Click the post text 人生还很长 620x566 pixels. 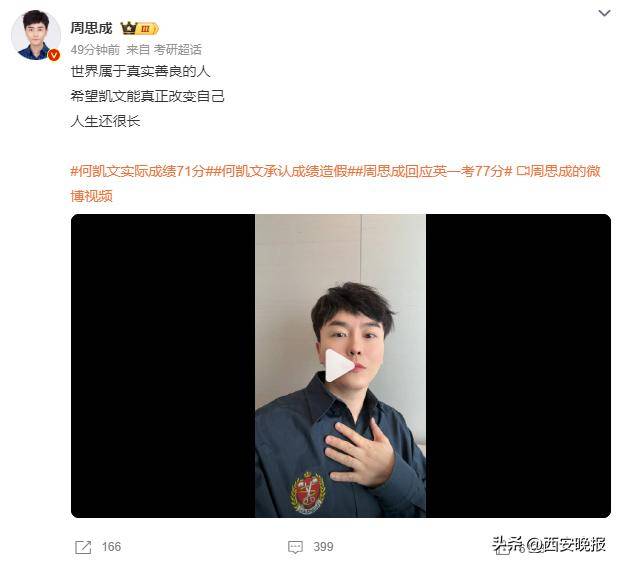pos(106,121)
